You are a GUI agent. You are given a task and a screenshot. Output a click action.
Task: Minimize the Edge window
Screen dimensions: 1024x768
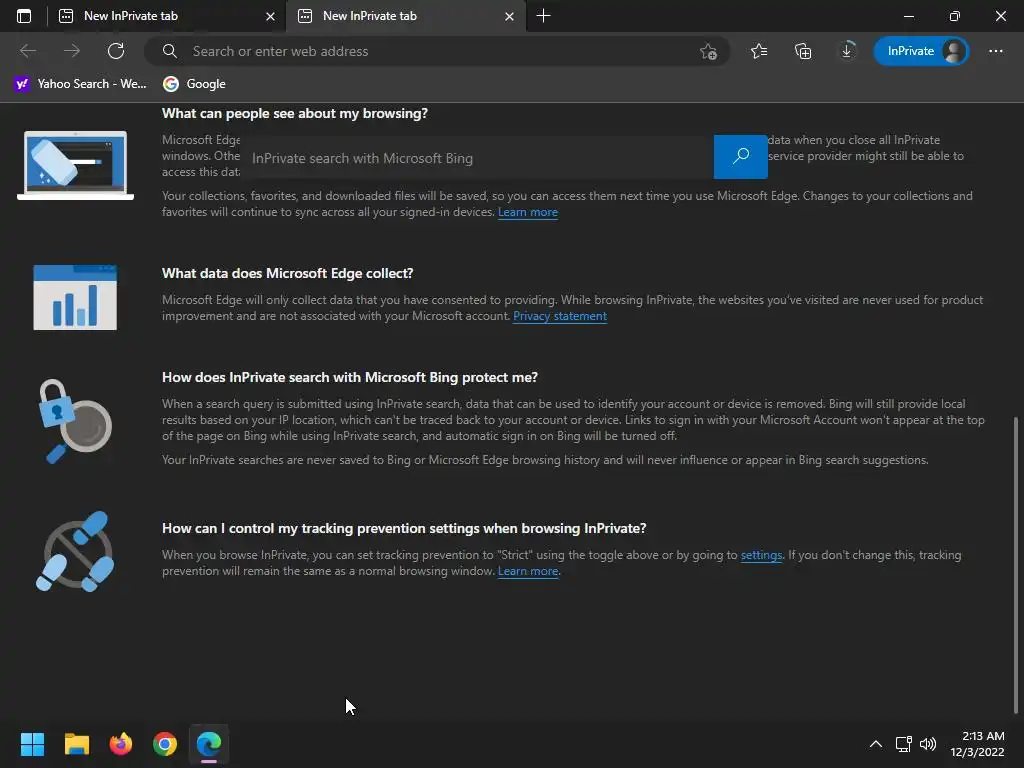click(x=908, y=16)
